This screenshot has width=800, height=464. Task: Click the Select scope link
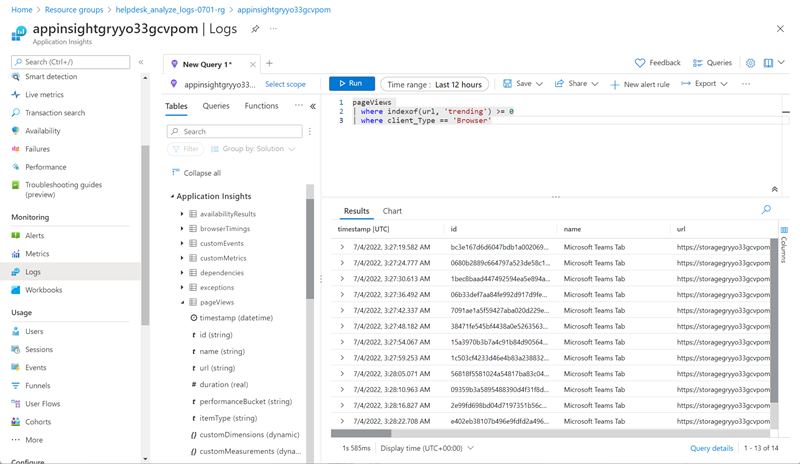pyautogui.click(x=285, y=84)
